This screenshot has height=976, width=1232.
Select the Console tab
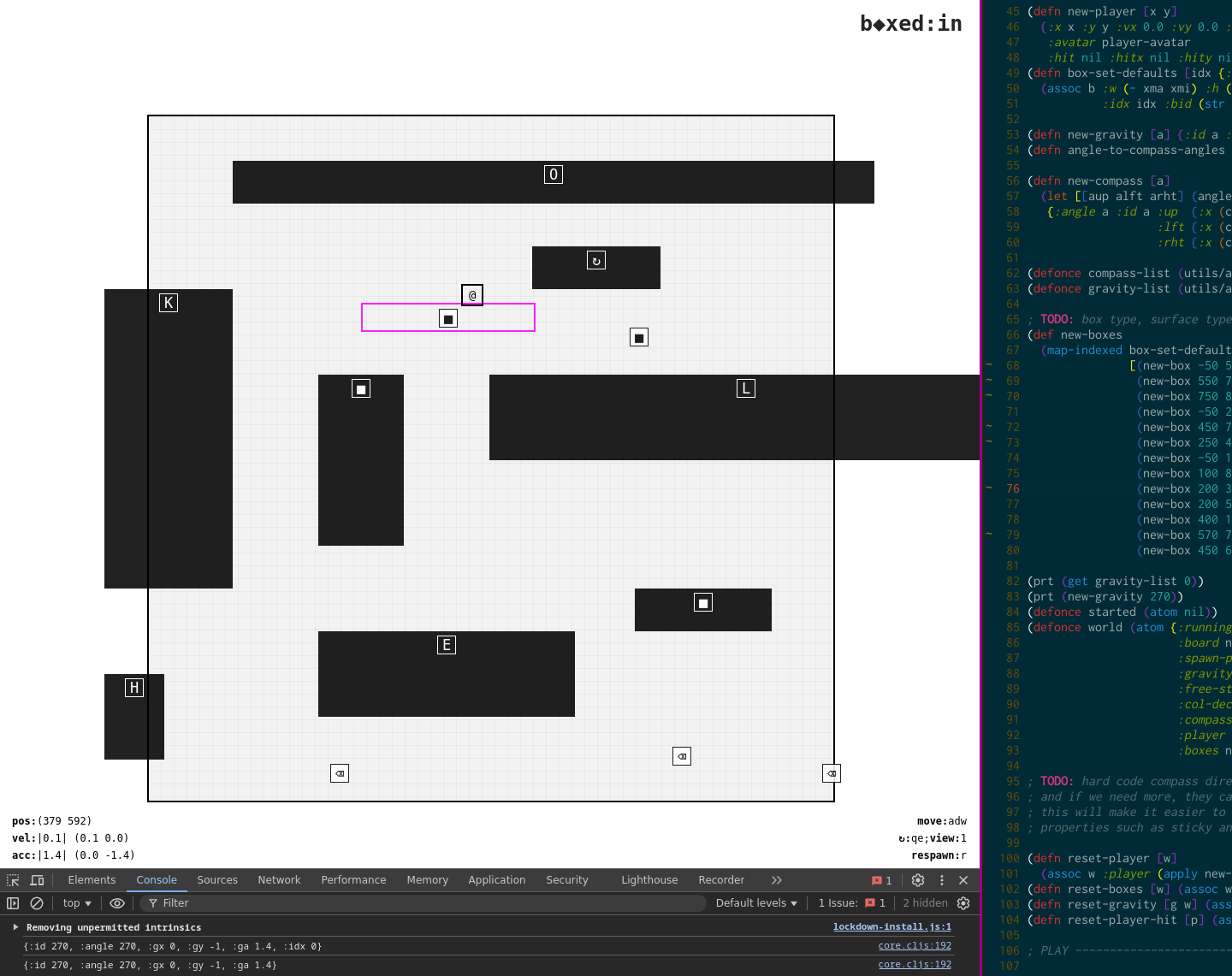tap(157, 880)
